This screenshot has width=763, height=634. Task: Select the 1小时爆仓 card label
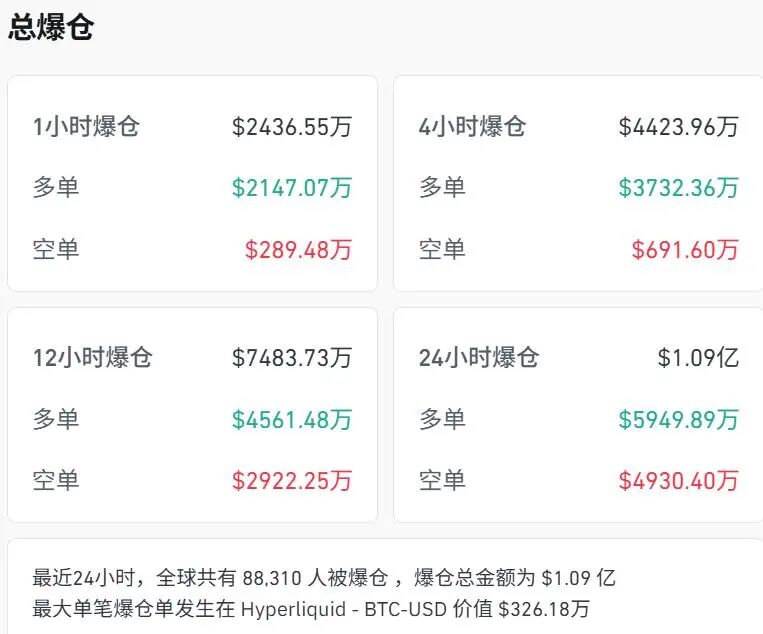[86, 127]
